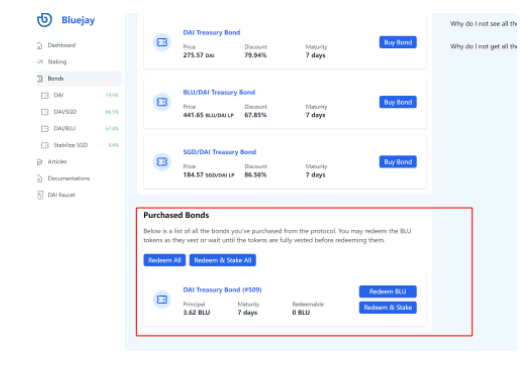Click the 86.5% discount next to DAI/SGD

point(112,112)
